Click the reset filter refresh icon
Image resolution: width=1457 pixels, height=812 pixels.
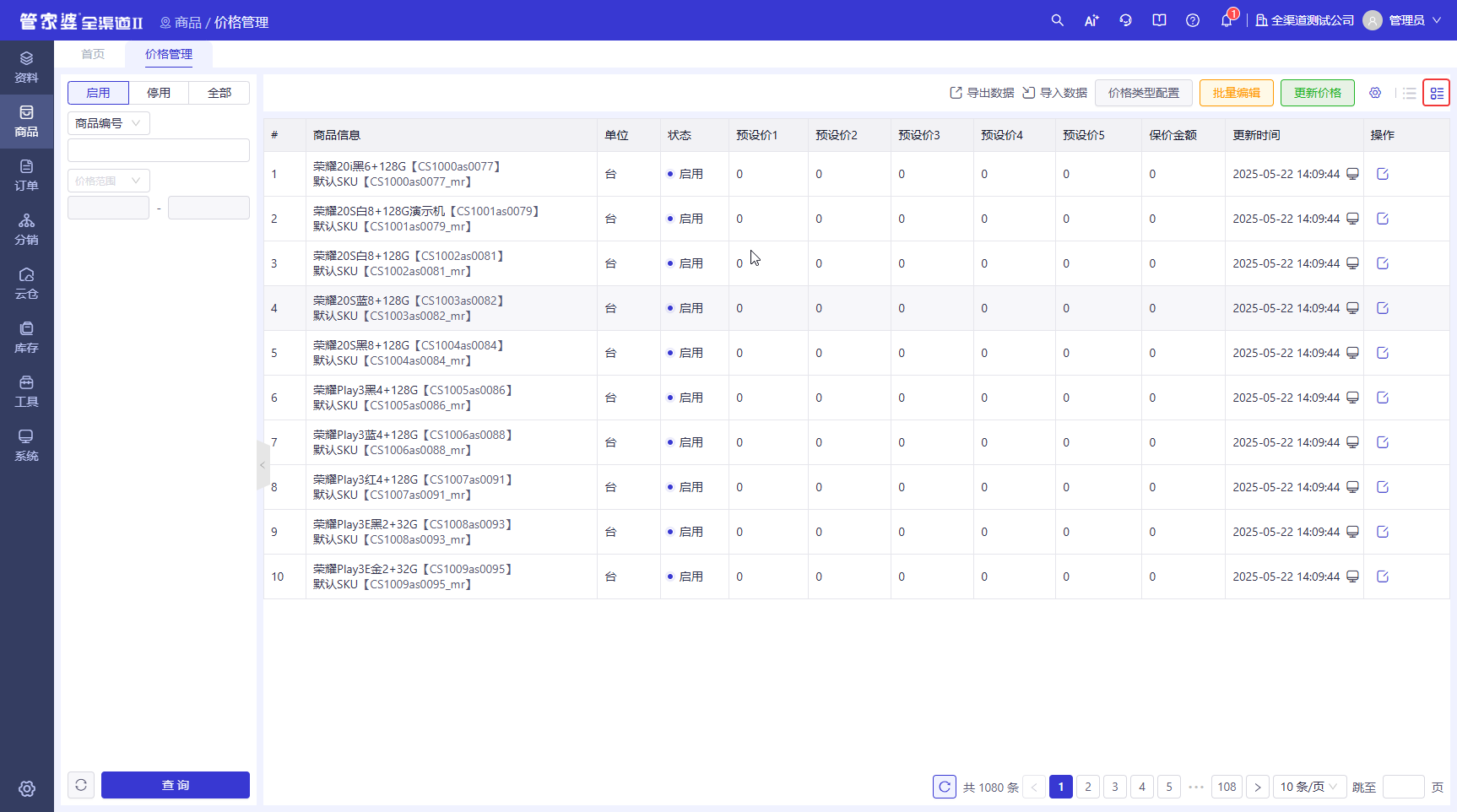point(81,785)
